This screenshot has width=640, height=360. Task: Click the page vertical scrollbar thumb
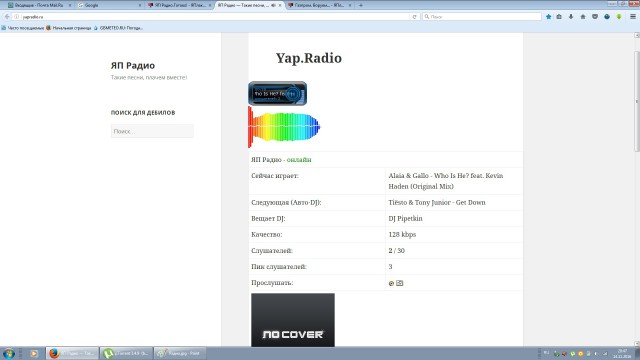pyautogui.click(x=637, y=101)
